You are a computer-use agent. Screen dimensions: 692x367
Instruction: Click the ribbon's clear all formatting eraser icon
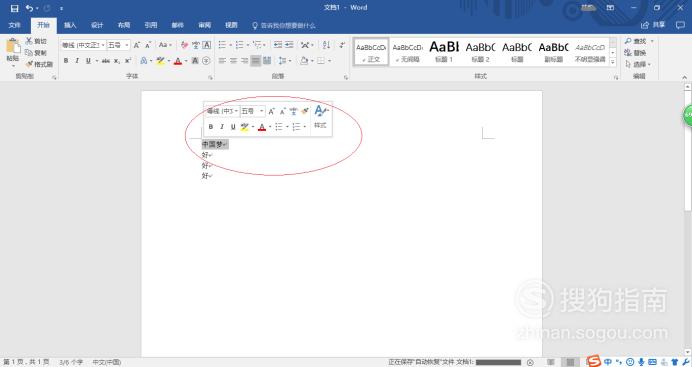coord(184,45)
